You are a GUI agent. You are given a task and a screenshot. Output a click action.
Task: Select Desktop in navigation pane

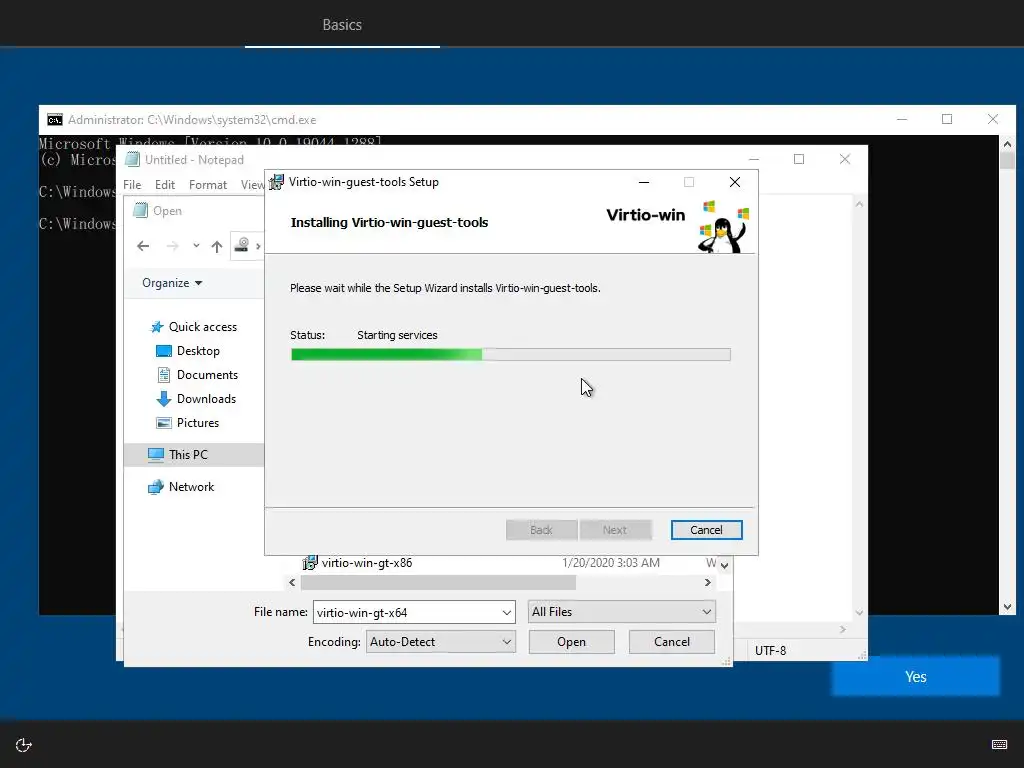point(198,351)
